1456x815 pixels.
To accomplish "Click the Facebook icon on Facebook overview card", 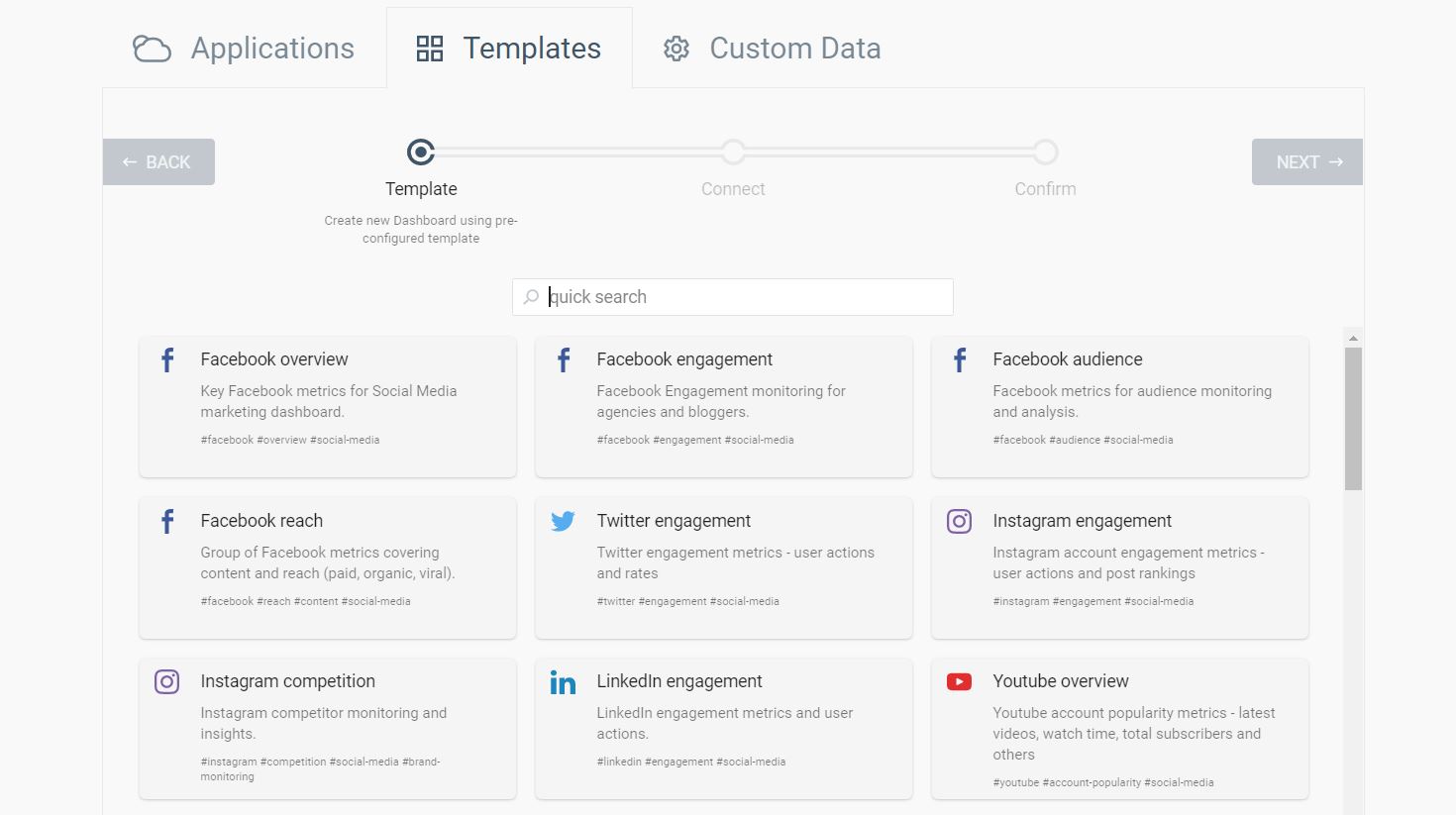I will [167, 359].
